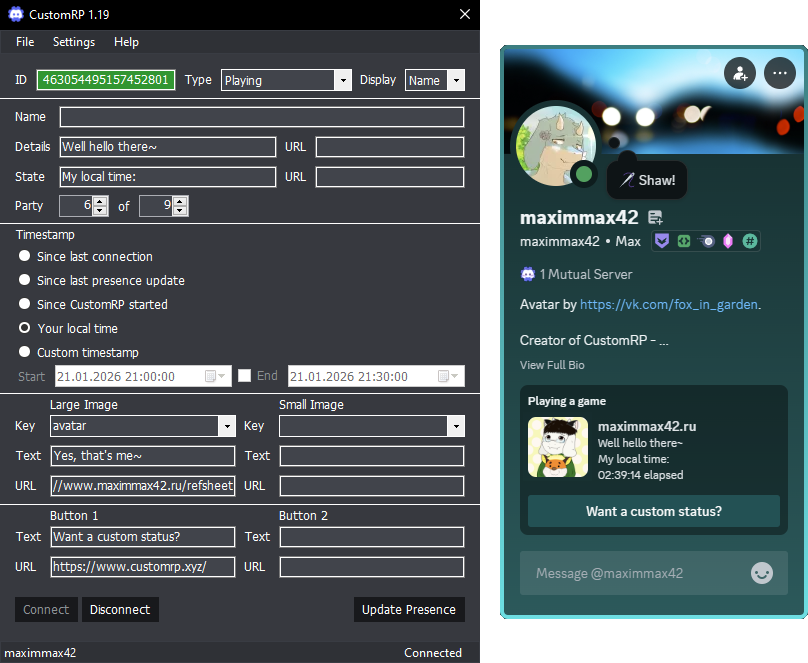Image resolution: width=808 pixels, height=663 pixels.
Task: Click the State field with My local time:
Action: 167,177
